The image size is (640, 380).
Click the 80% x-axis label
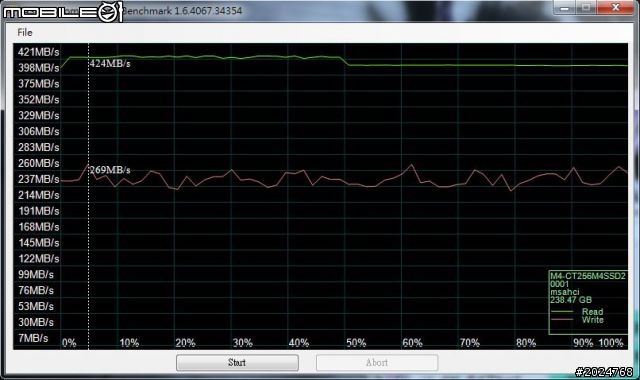click(526, 343)
